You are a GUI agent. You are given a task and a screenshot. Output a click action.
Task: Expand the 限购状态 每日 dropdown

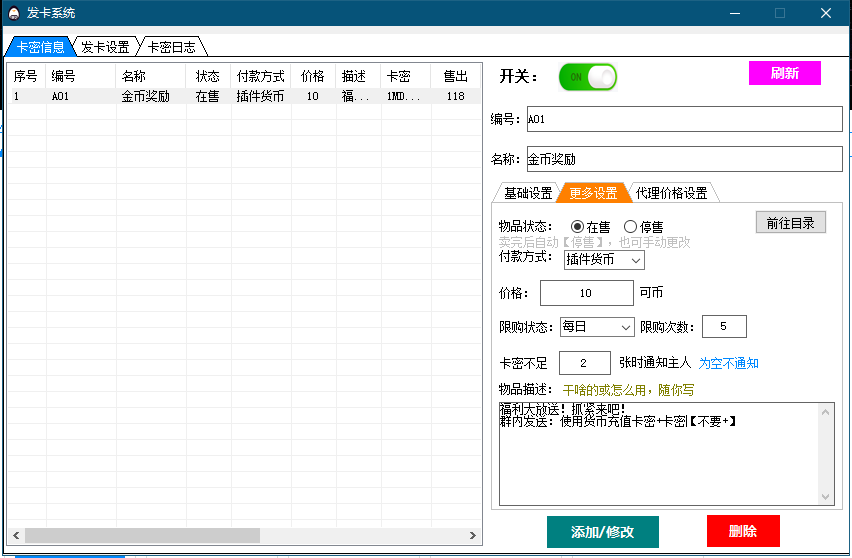point(596,327)
